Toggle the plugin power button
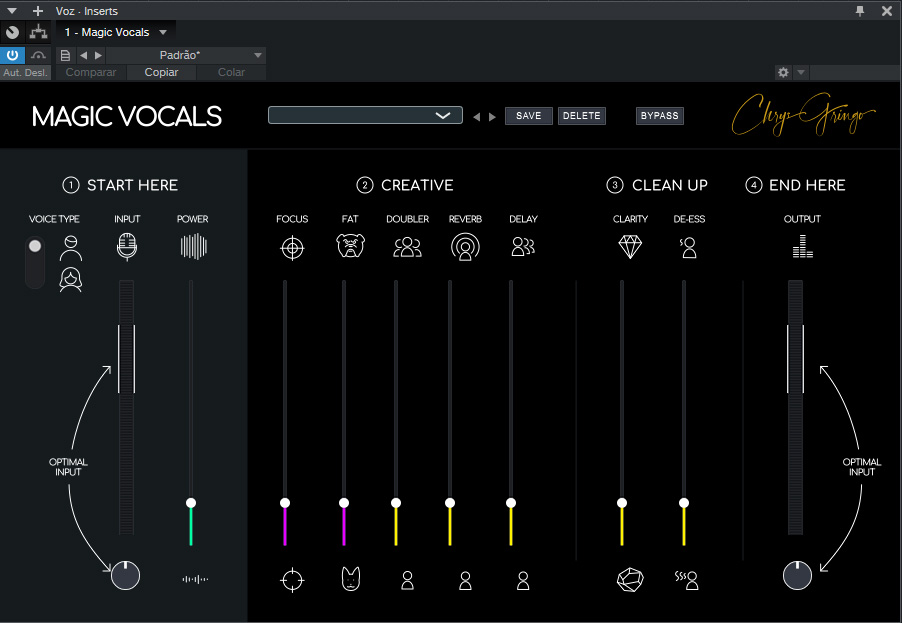This screenshot has width=902, height=623. (x=12, y=55)
